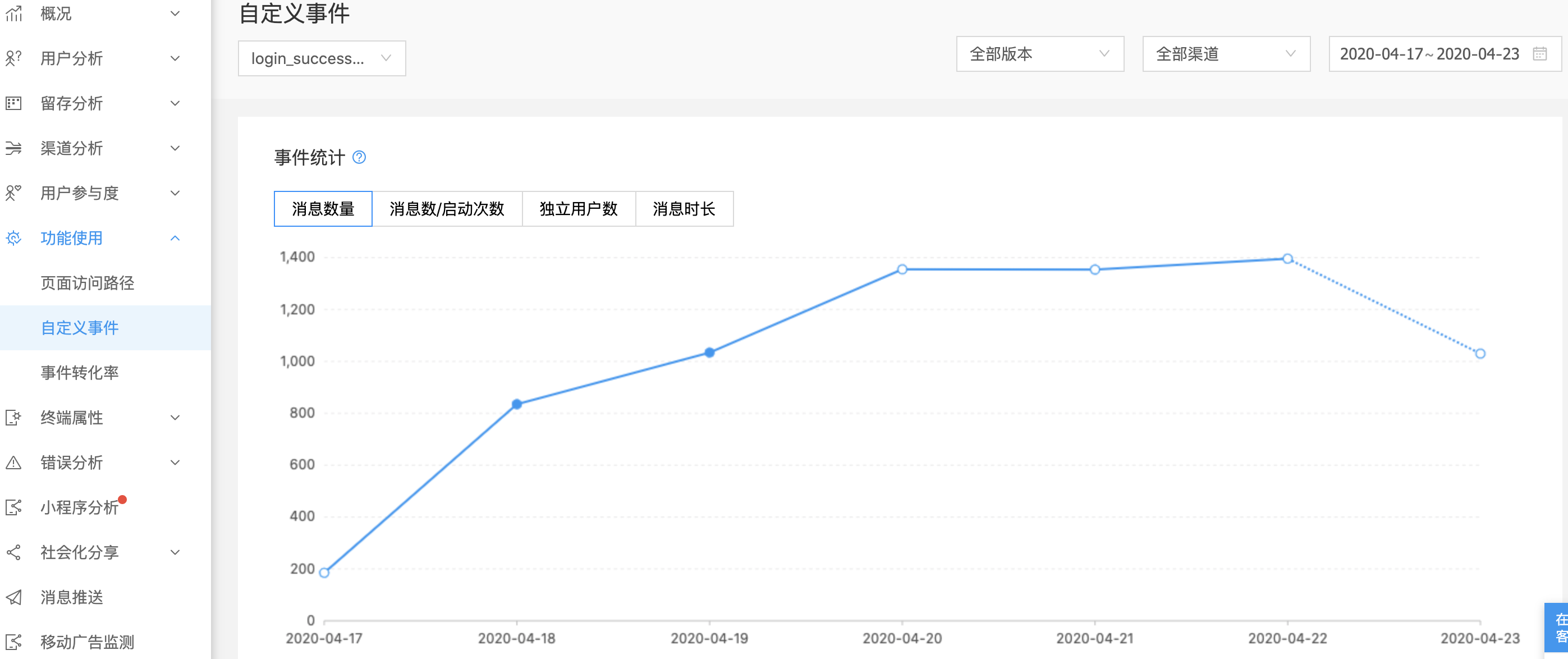Select the 错误分析 error analysis icon
1568x659 pixels.
(x=14, y=463)
